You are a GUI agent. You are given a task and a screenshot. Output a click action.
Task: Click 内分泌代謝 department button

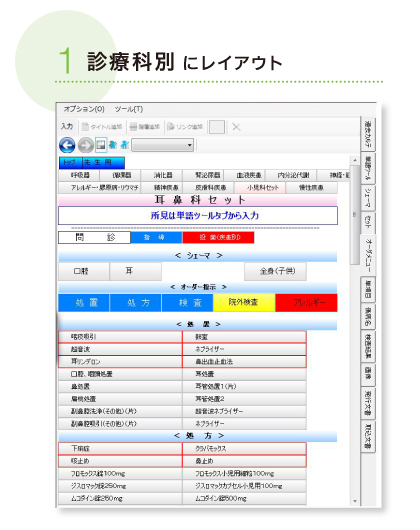click(x=292, y=175)
